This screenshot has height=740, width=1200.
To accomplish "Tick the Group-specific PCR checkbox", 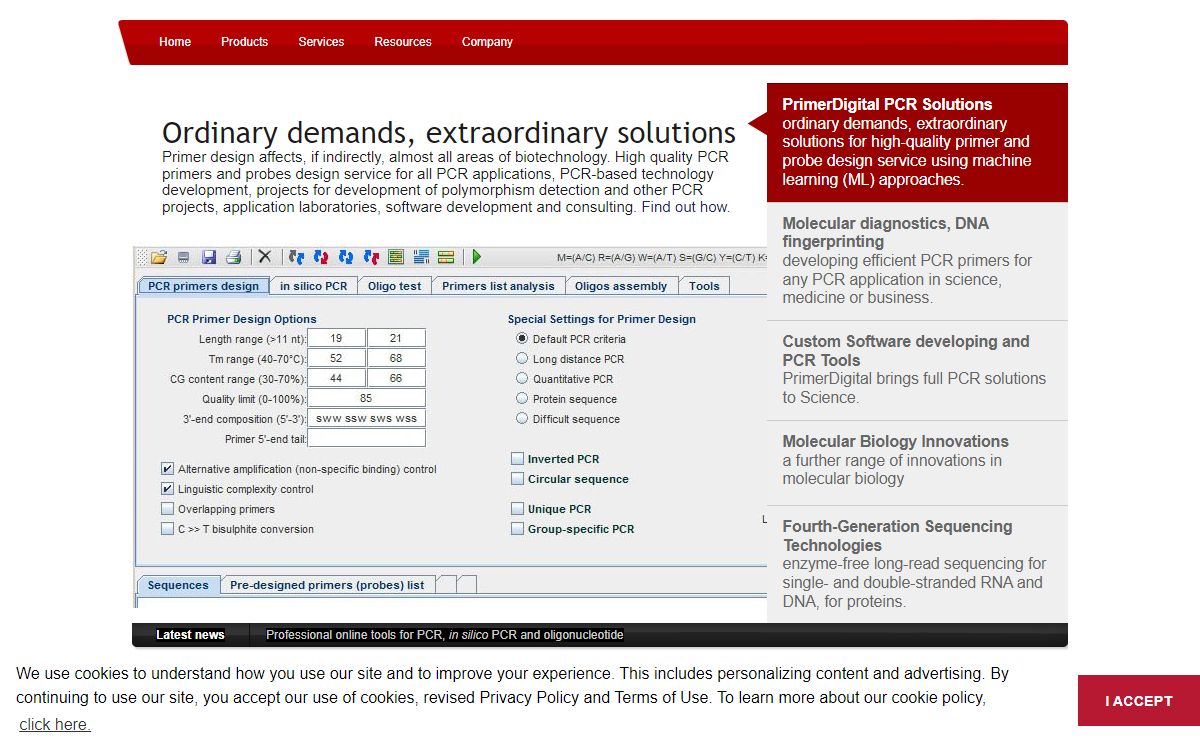I will (x=517, y=529).
